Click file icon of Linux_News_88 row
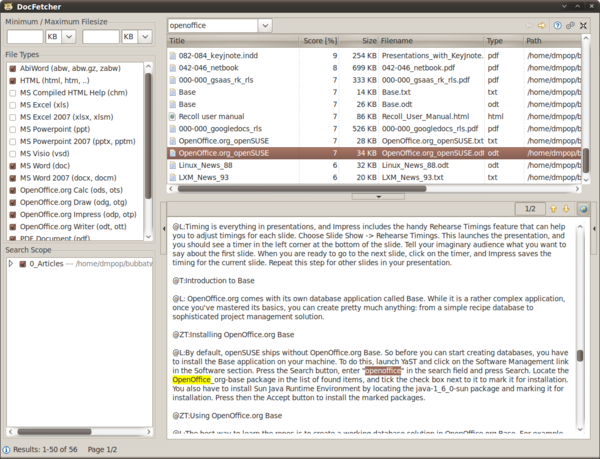600x459 pixels. click(173, 165)
